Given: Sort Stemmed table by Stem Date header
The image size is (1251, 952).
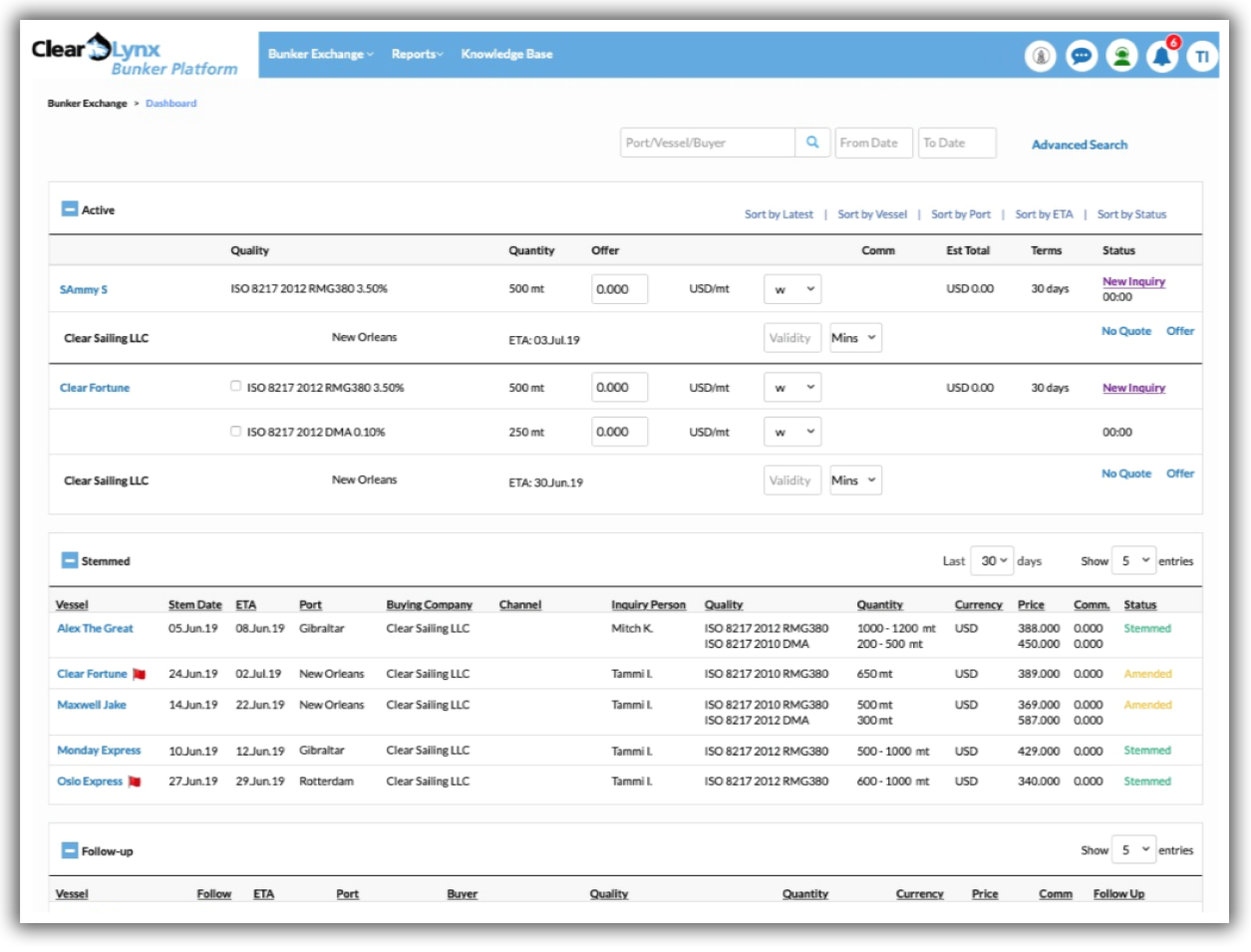Looking at the screenshot, I should [x=194, y=605].
